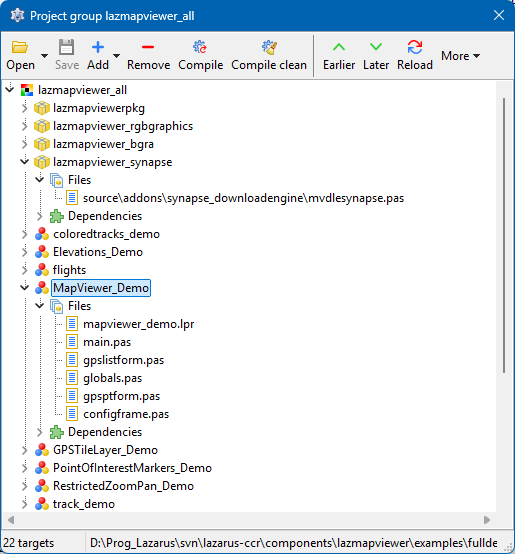Click the horizontal scrollbar right arrow

[487, 520]
